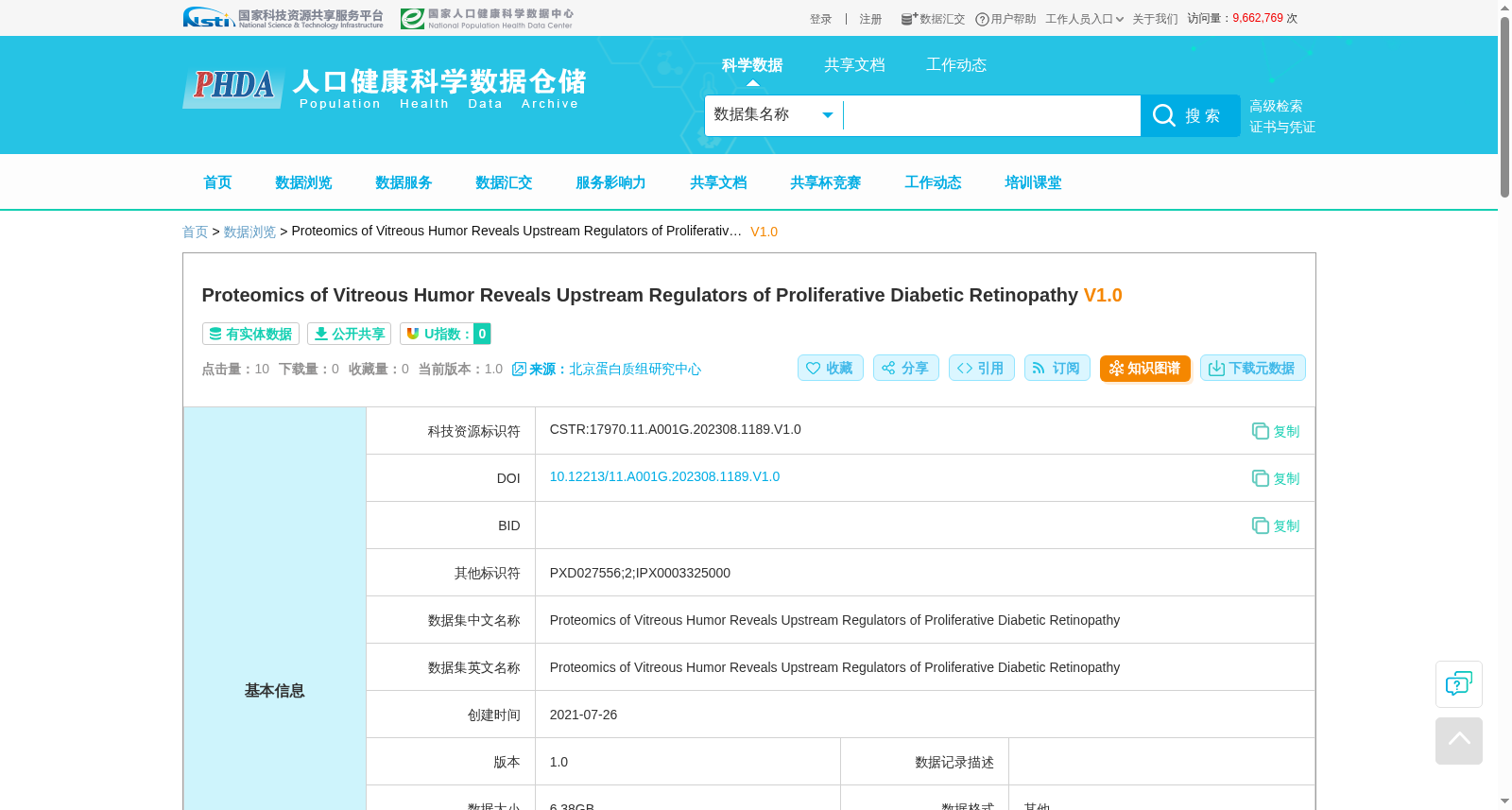The width and height of the screenshot is (1512, 810).
Task: Click the 订阅 subscribe button
Action: pyautogui.click(x=1057, y=368)
